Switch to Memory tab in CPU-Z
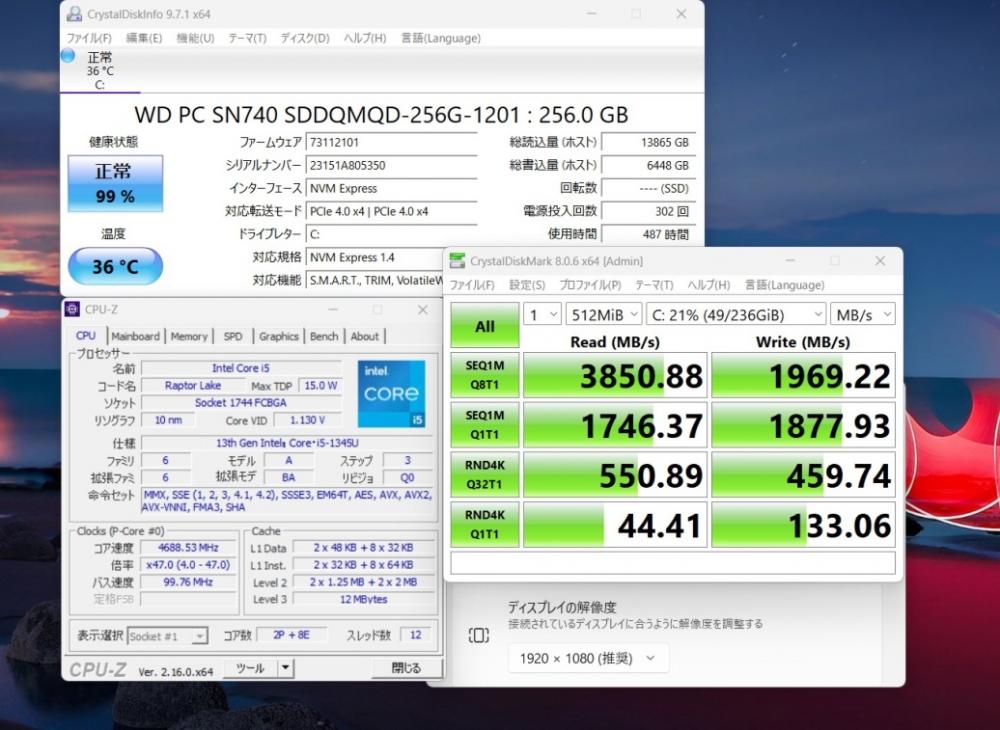 (189, 336)
